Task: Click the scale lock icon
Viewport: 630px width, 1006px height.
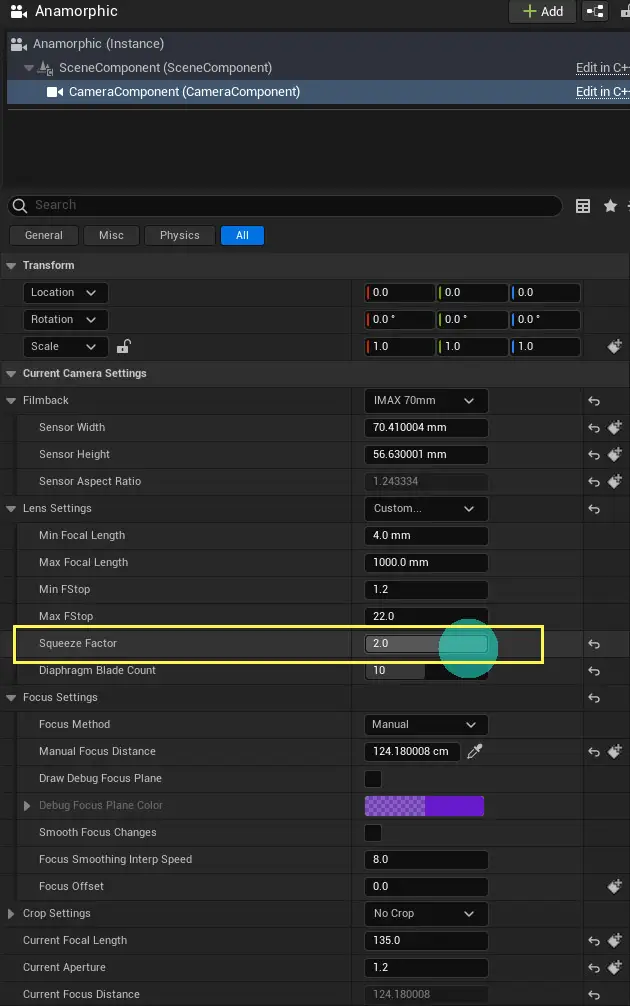Action: click(x=124, y=347)
